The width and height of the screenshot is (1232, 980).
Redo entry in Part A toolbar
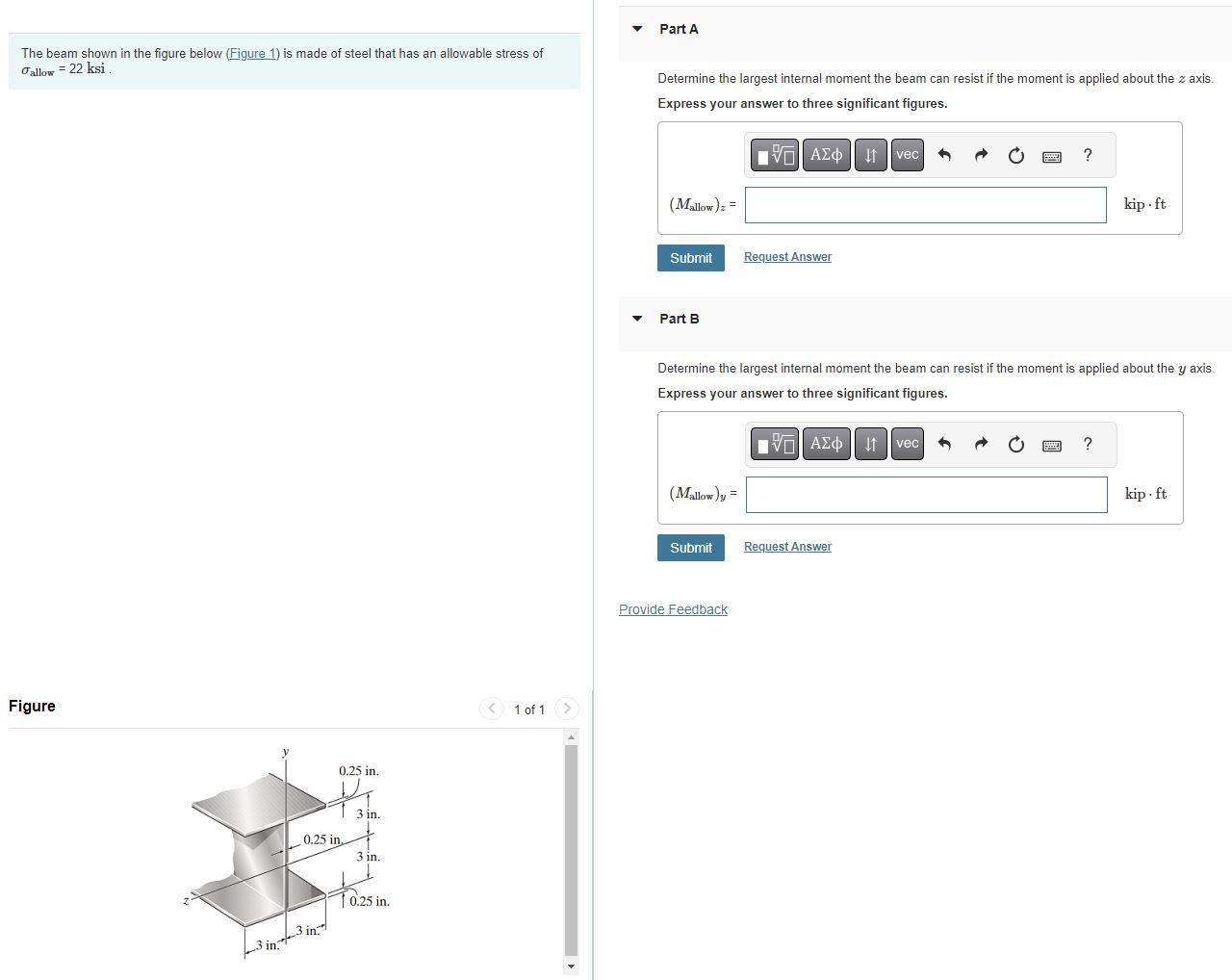(981, 155)
